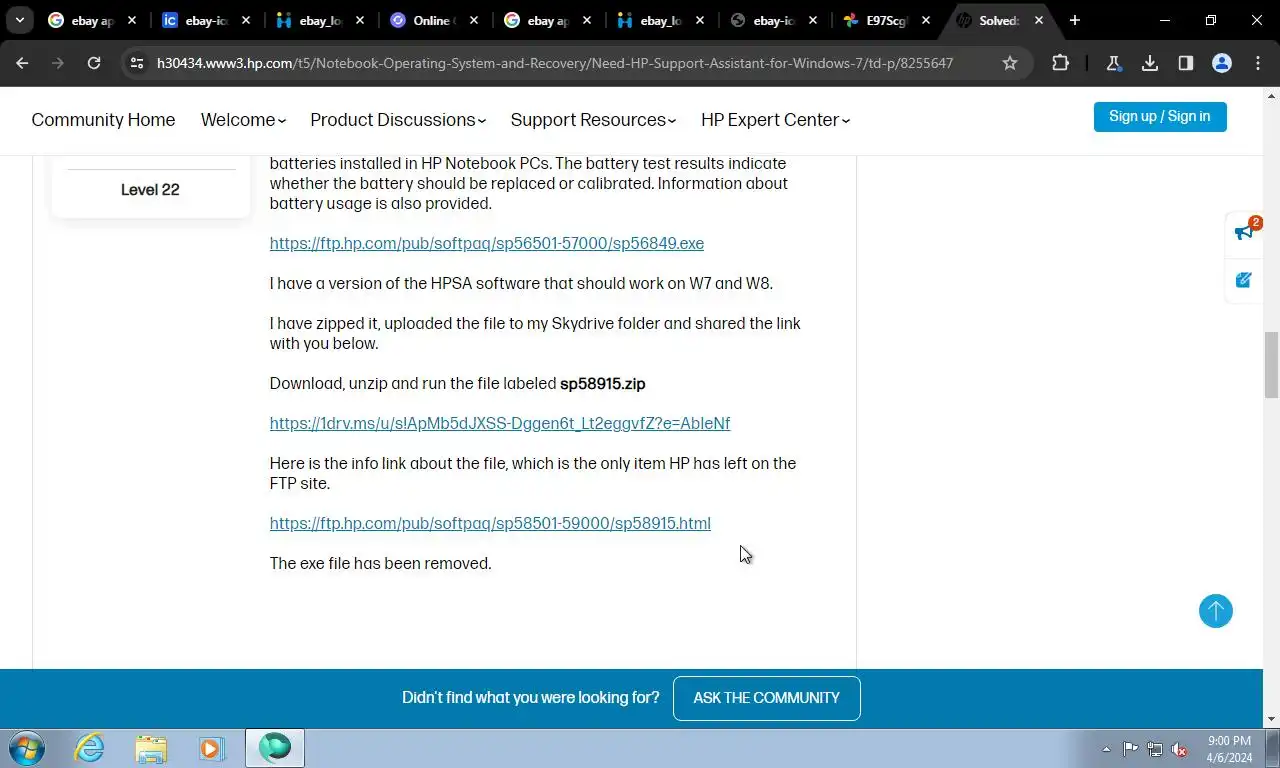The height and width of the screenshot is (768, 1280).
Task: Open Chrome three-dot menu
Action: [x=1258, y=63]
